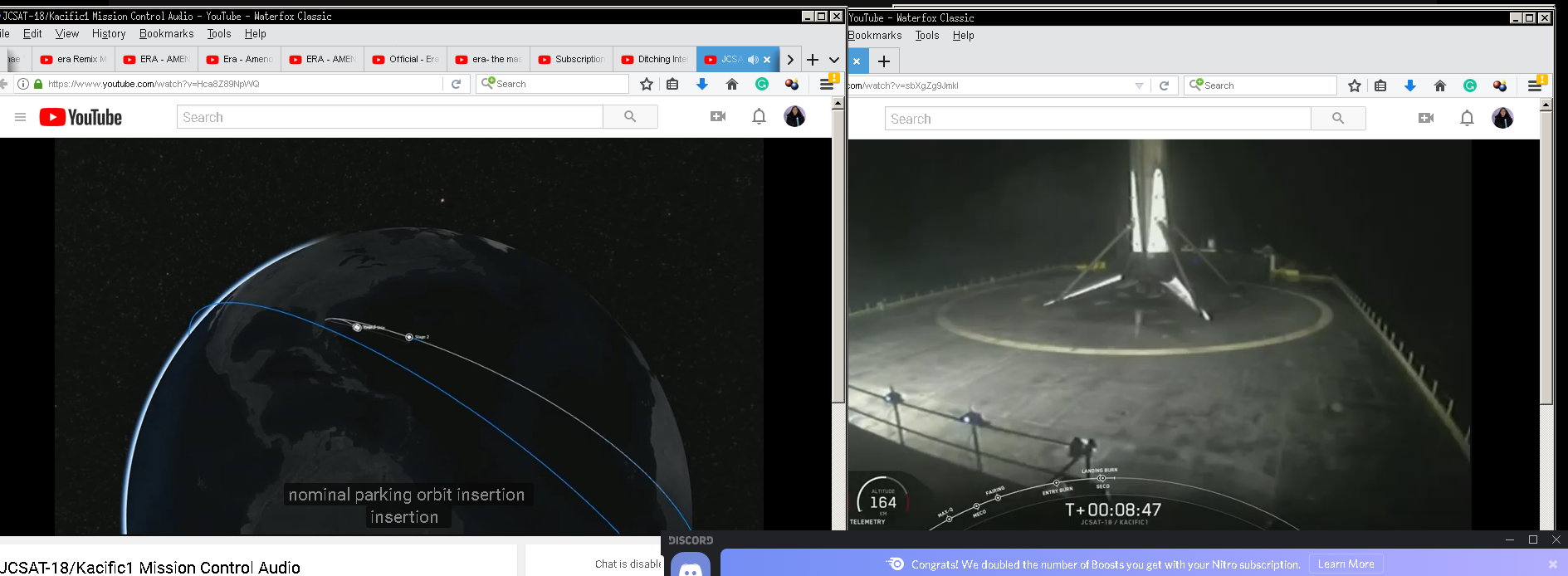
Task: Switch to 'era- the mas' tab
Action: [488, 60]
